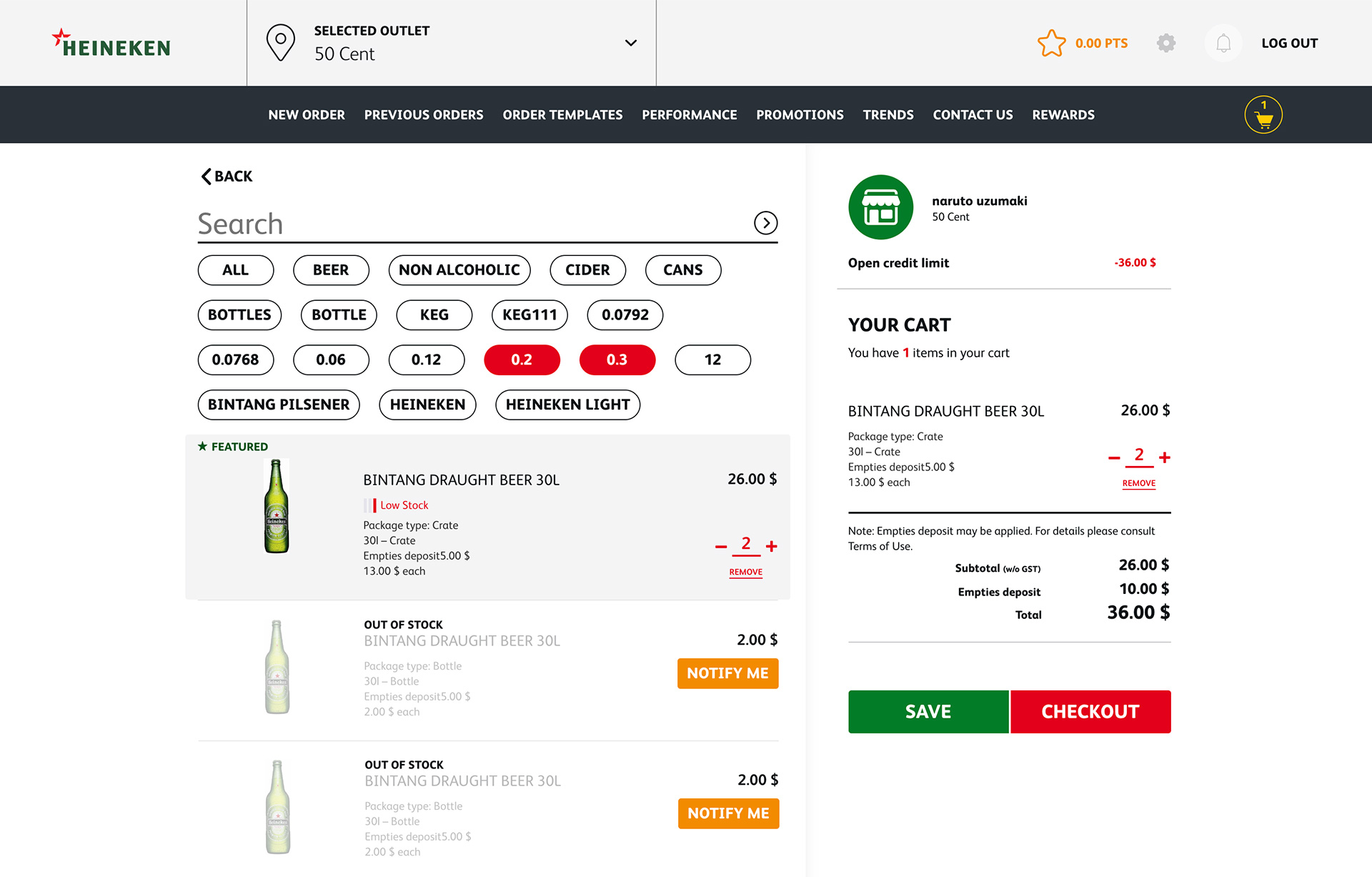Open REWARDS page
The image size is (1372, 877).
click(1063, 115)
